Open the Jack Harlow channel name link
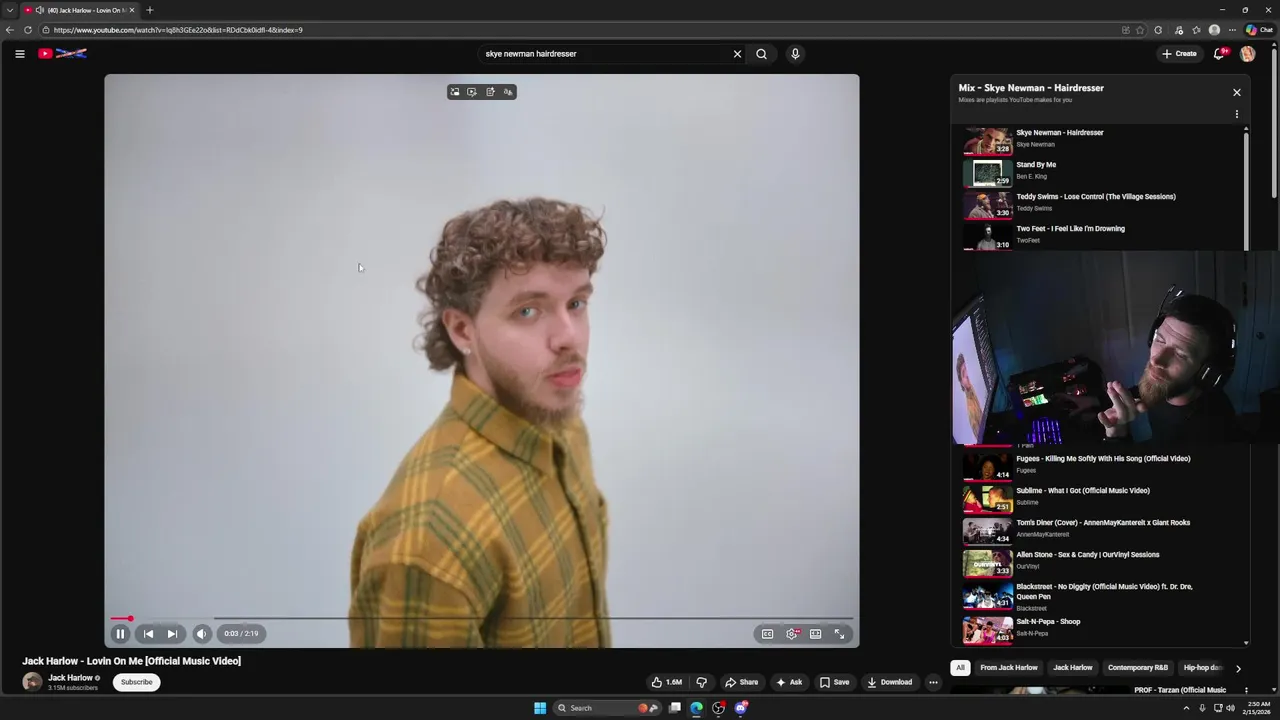This screenshot has width=1280, height=720. (x=70, y=677)
